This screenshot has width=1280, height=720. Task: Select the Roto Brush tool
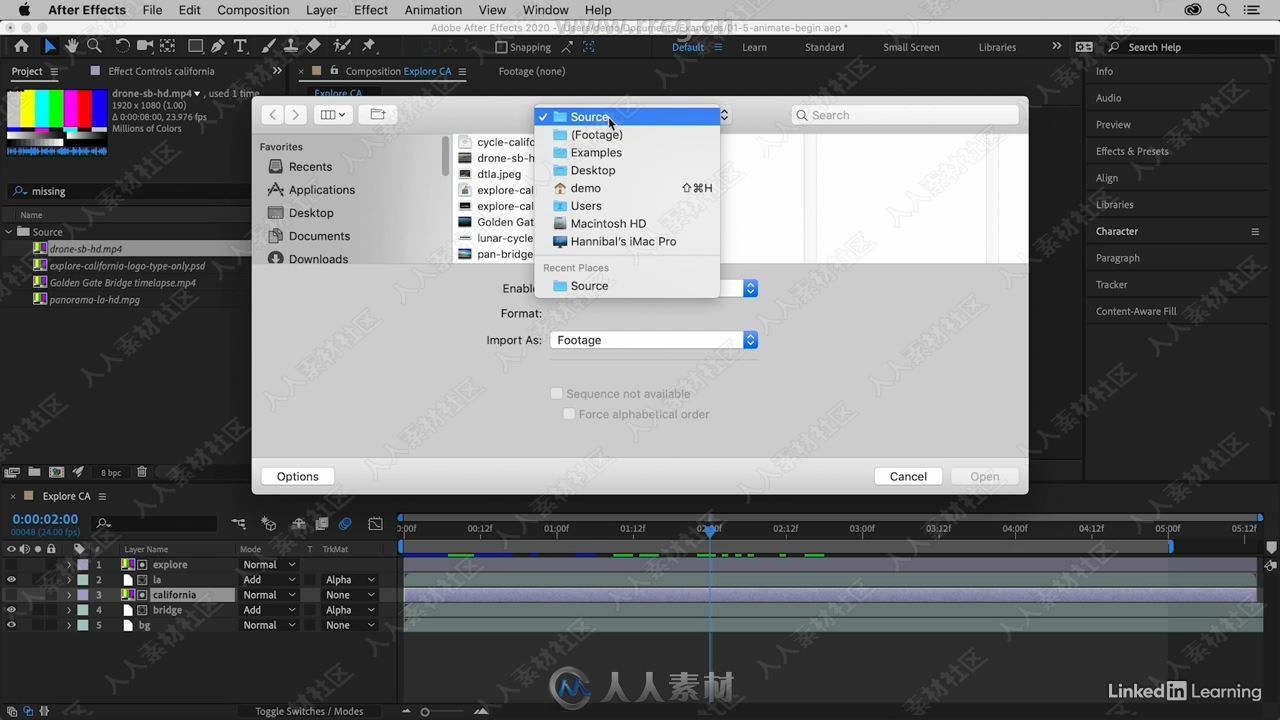342,46
